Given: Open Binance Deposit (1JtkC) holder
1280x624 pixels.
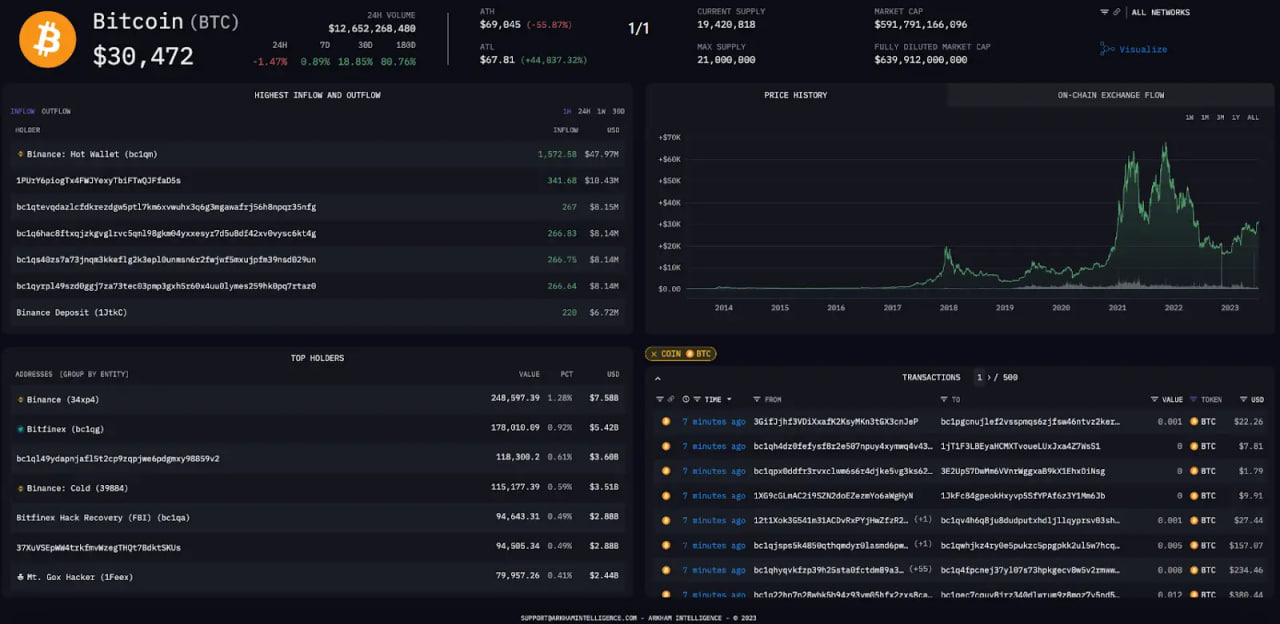Looking at the screenshot, I should (72, 312).
